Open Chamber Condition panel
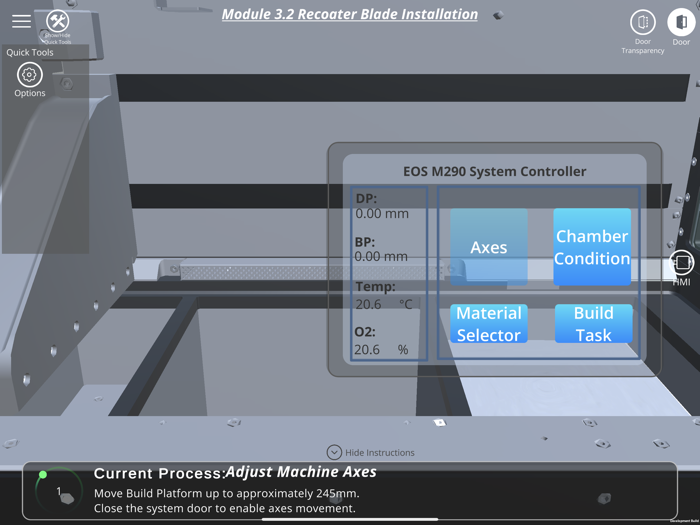This screenshot has height=525, width=700. coord(592,247)
